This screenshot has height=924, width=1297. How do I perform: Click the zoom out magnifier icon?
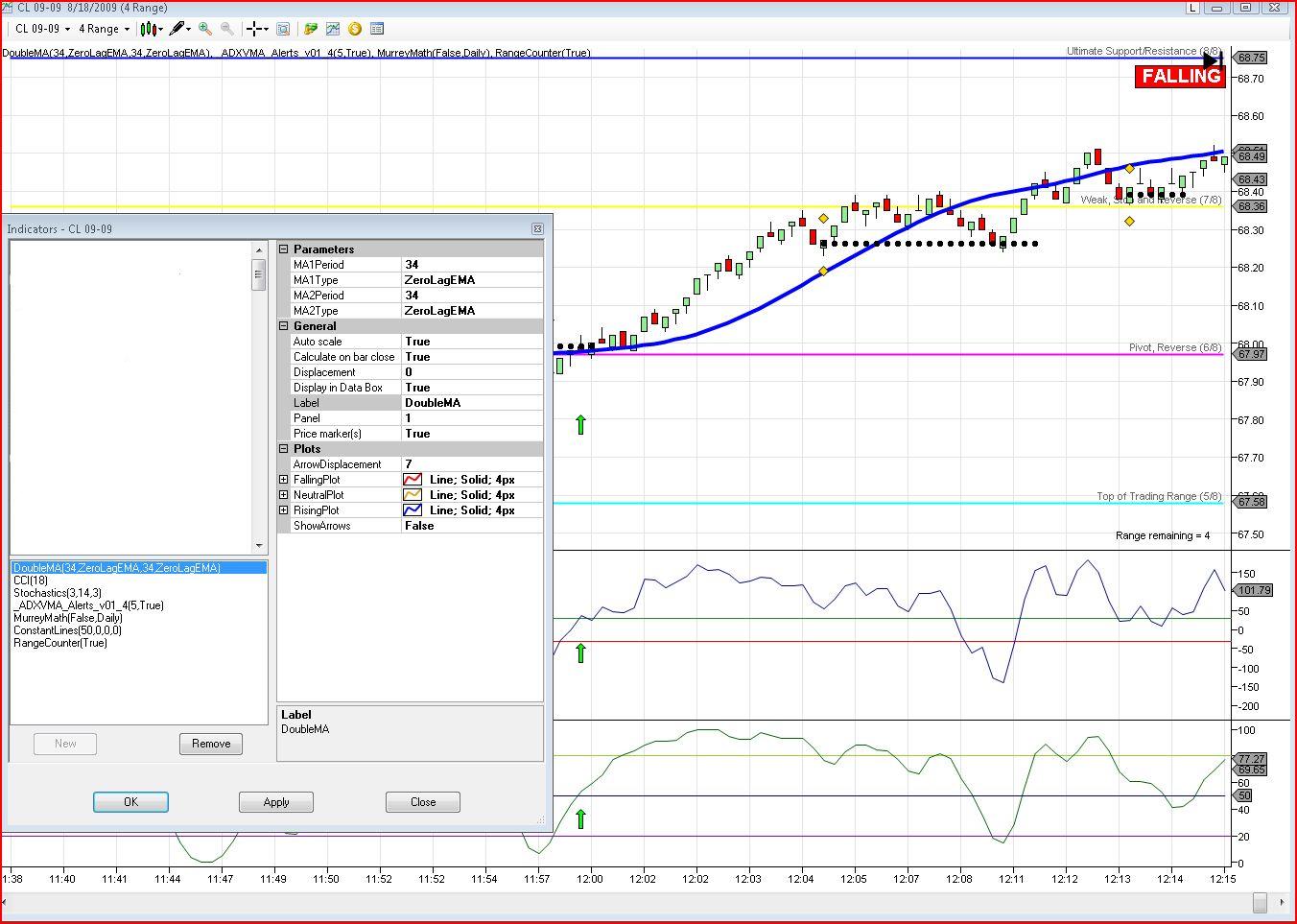coord(227,29)
